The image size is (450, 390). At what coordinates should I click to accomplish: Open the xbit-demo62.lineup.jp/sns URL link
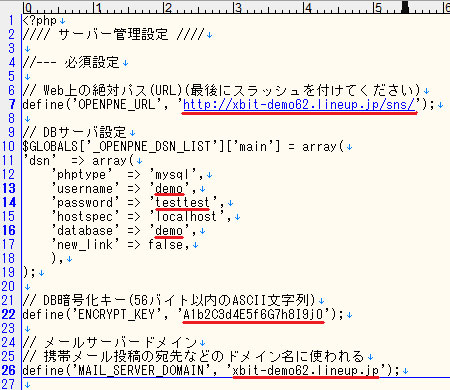(299, 105)
